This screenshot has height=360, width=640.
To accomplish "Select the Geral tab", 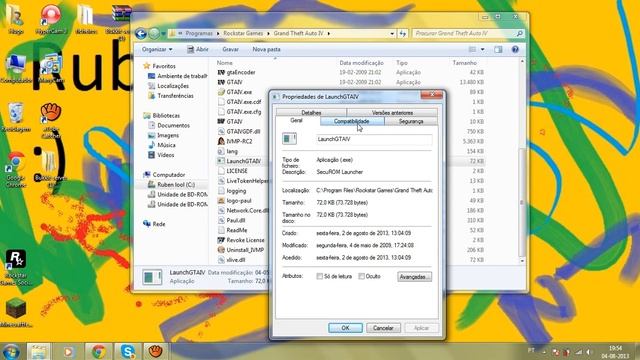I will click(296, 120).
